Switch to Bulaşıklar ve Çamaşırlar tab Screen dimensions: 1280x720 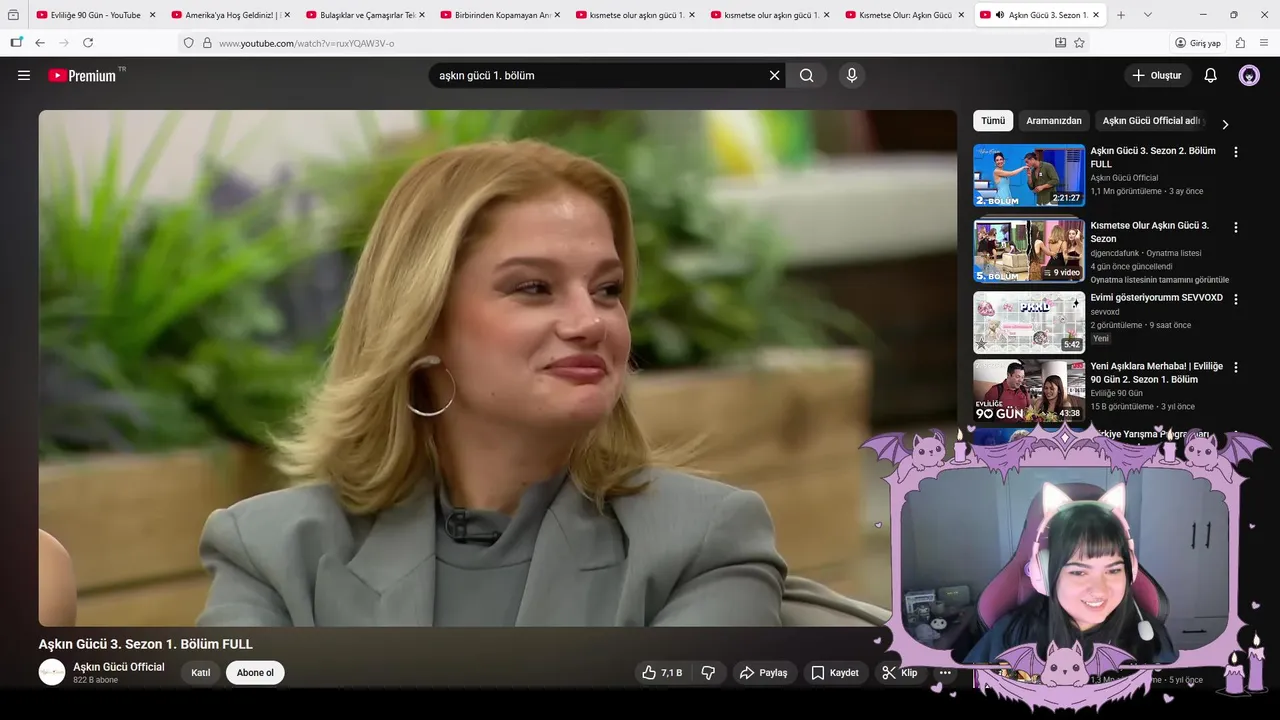point(363,15)
